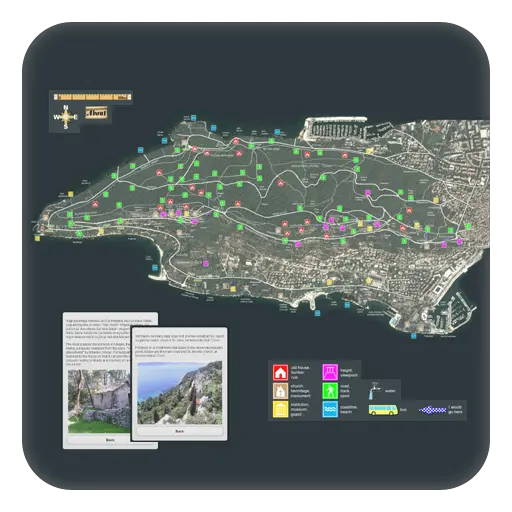The image size is (512, 512).
Task: Click the 'I would go here' label
Action: coord(455,410)
